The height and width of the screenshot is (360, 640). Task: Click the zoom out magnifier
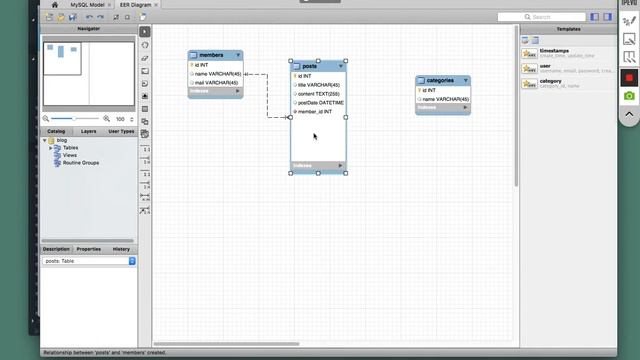[x=46, y=119]
